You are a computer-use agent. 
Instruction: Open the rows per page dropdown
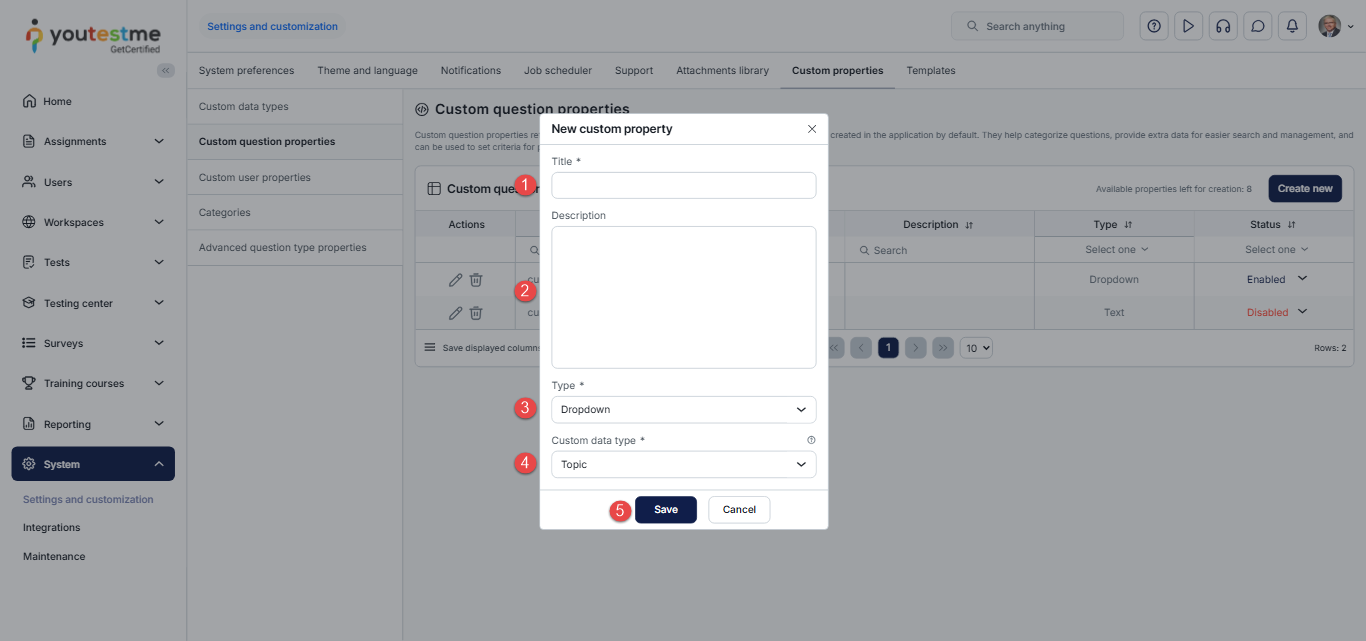tap(976, 348)
